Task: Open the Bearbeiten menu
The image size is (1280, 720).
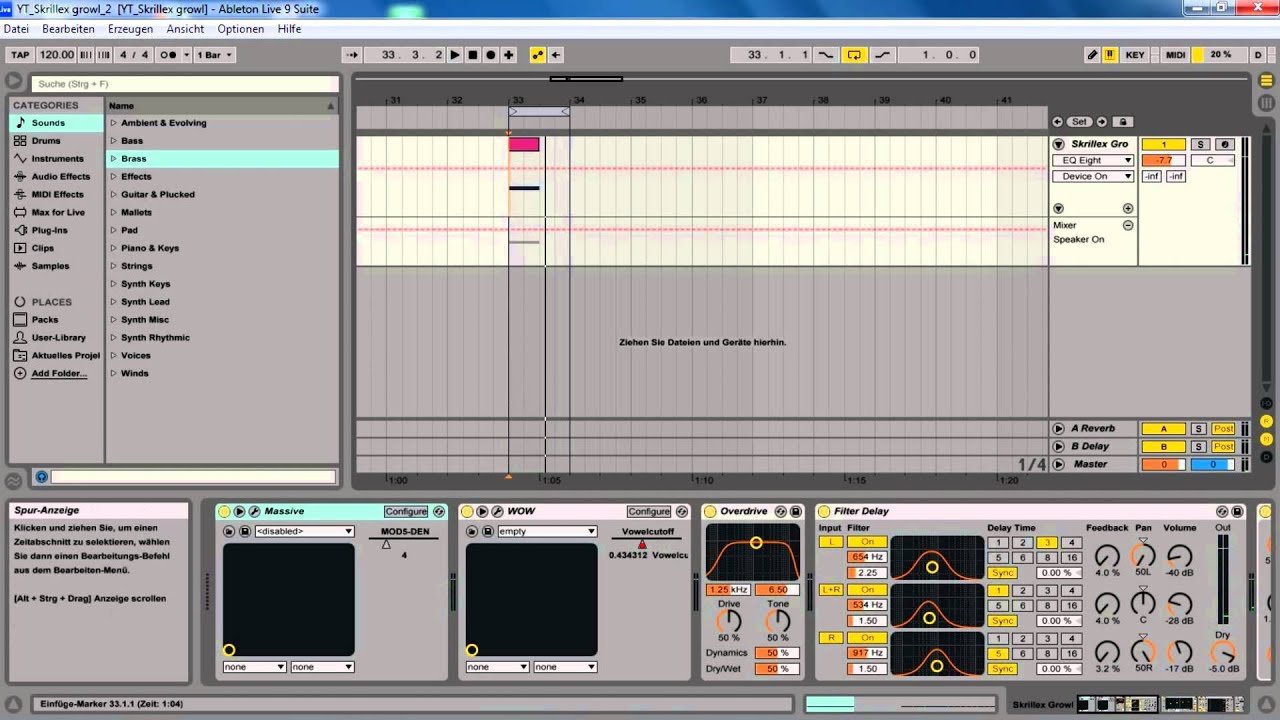Action: coord(68,29)
